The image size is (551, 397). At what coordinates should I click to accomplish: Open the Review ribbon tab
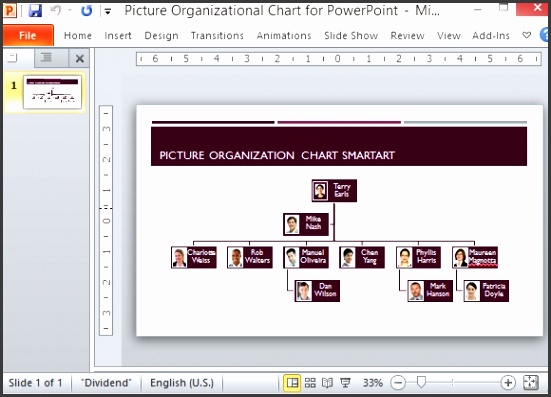point(407,35)
